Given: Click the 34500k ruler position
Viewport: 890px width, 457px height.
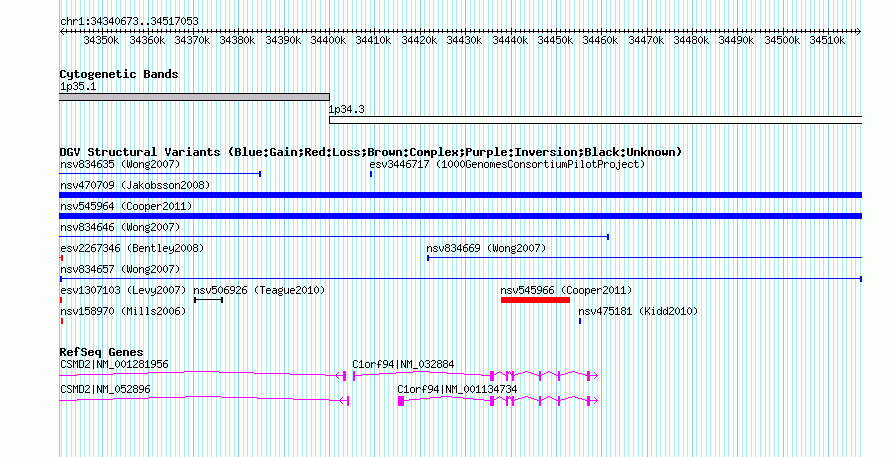Looking at the screenshot, I should (x=783, y=41).
